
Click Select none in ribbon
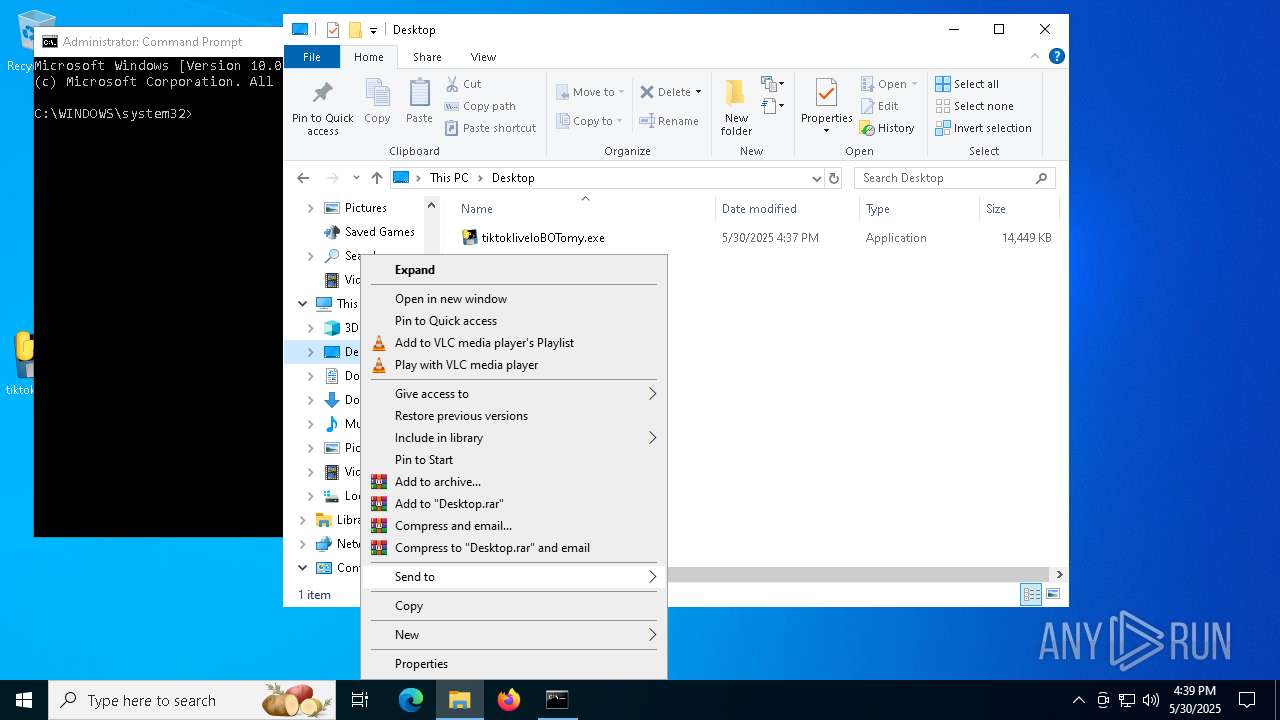pos(974,106)
